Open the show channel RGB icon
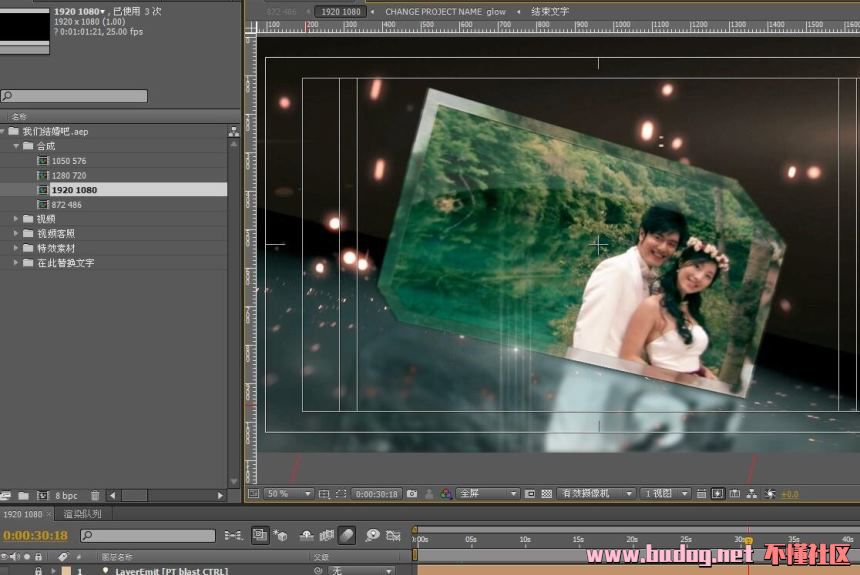The width and height of the screenshot is (860, 575). click(444, 494)
